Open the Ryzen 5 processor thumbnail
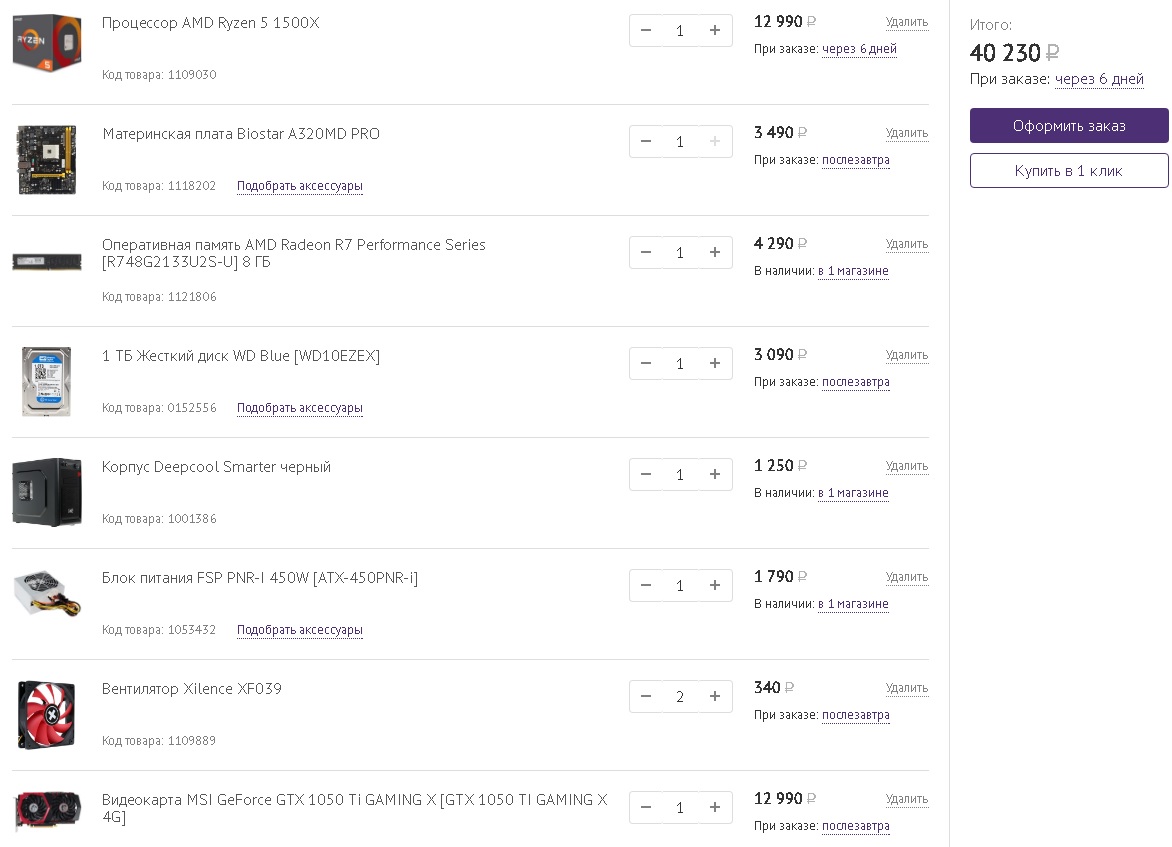This screenshot has height=847, width=1172. coord(46,43)
